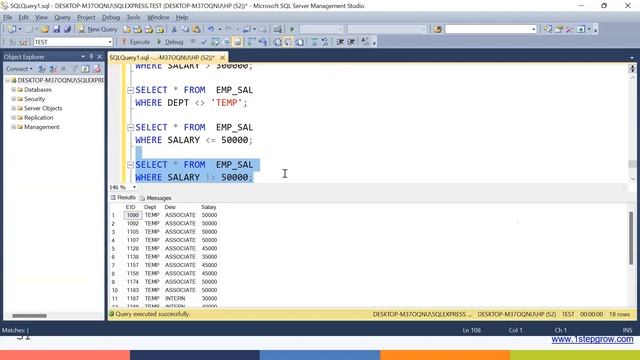Switch to the Messages tab
The image size is (640, 360).
[x=156, y=198]
